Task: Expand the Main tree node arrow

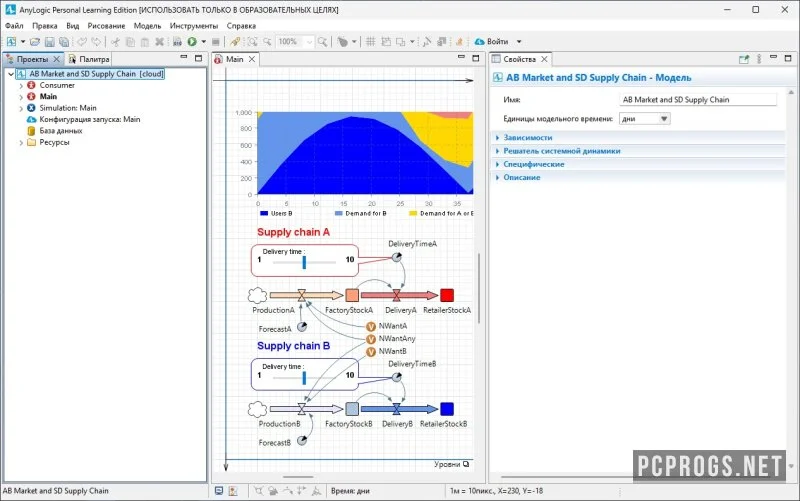Action: (x=21, y=97)
